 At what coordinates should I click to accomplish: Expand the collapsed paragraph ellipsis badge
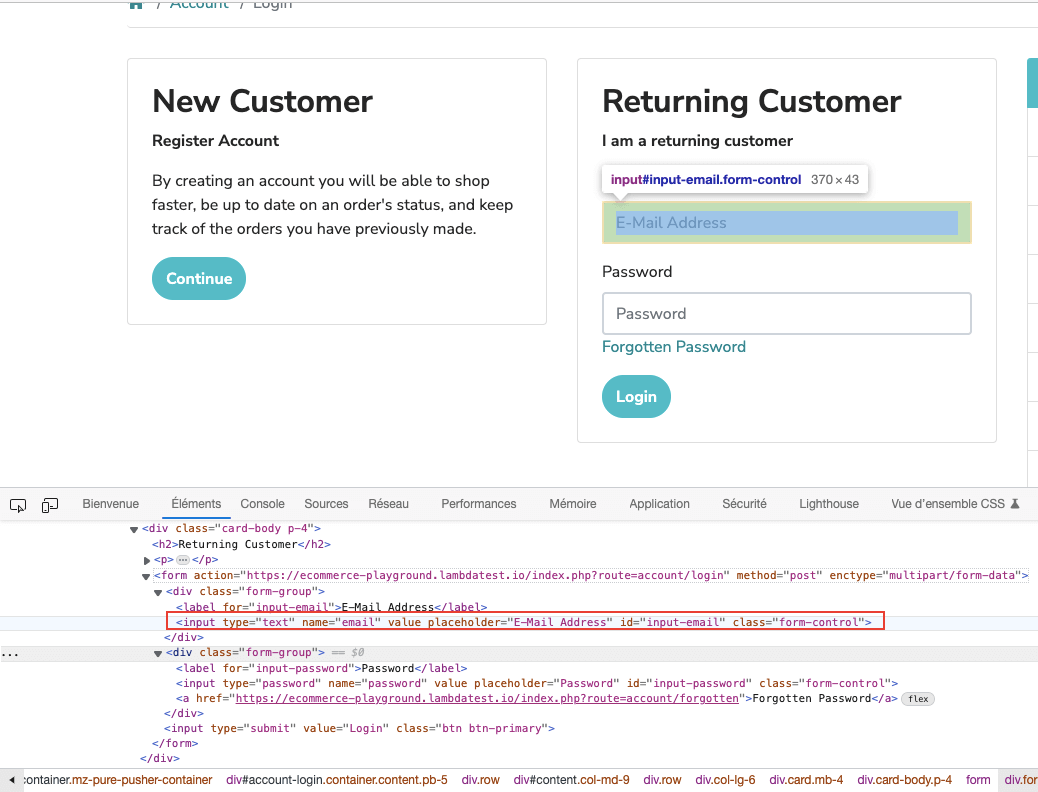182,560
